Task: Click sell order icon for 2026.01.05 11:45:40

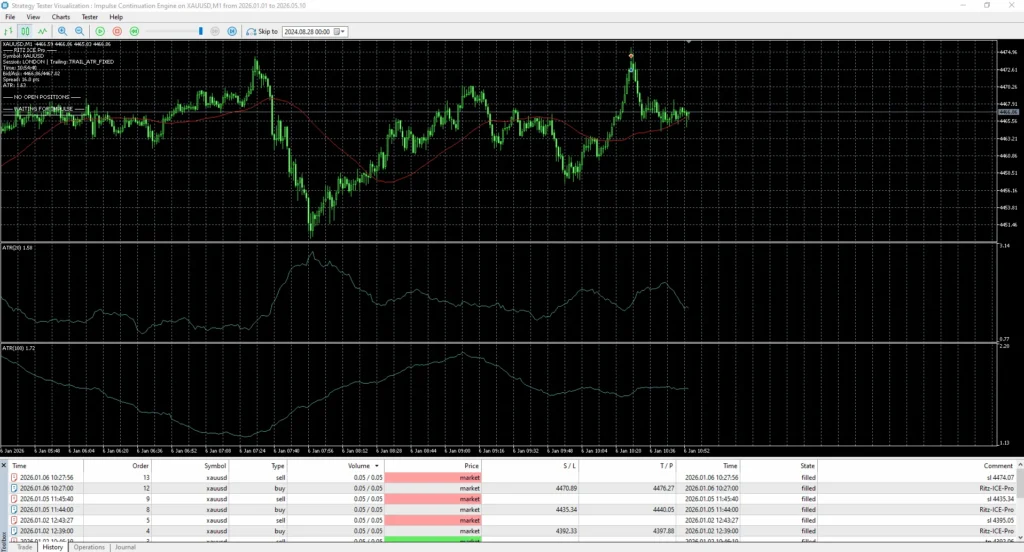Action: [x=14, y=499]
